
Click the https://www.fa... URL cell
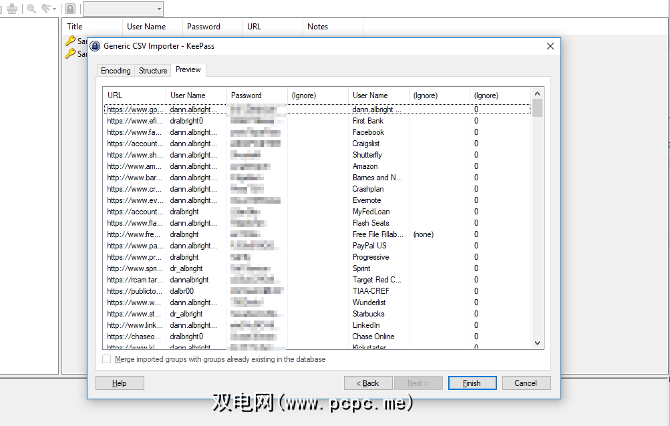134,132
